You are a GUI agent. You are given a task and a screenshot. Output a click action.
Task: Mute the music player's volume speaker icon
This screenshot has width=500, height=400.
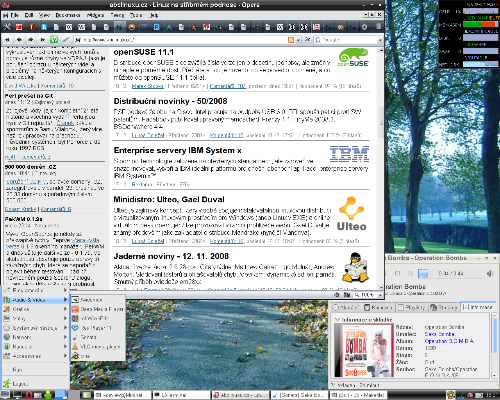490,273
